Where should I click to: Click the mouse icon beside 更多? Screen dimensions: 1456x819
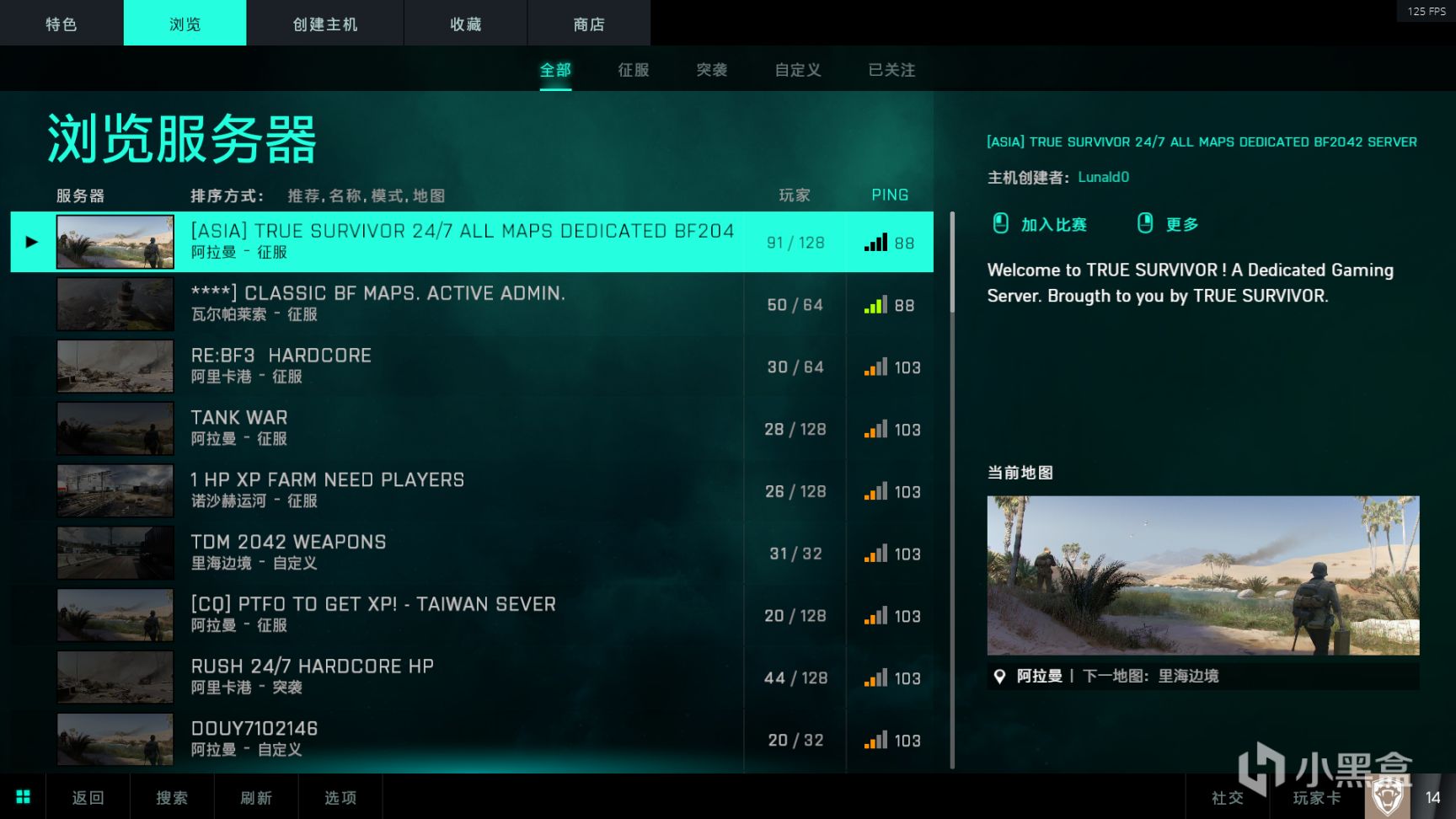click(x=1144, y=223)
